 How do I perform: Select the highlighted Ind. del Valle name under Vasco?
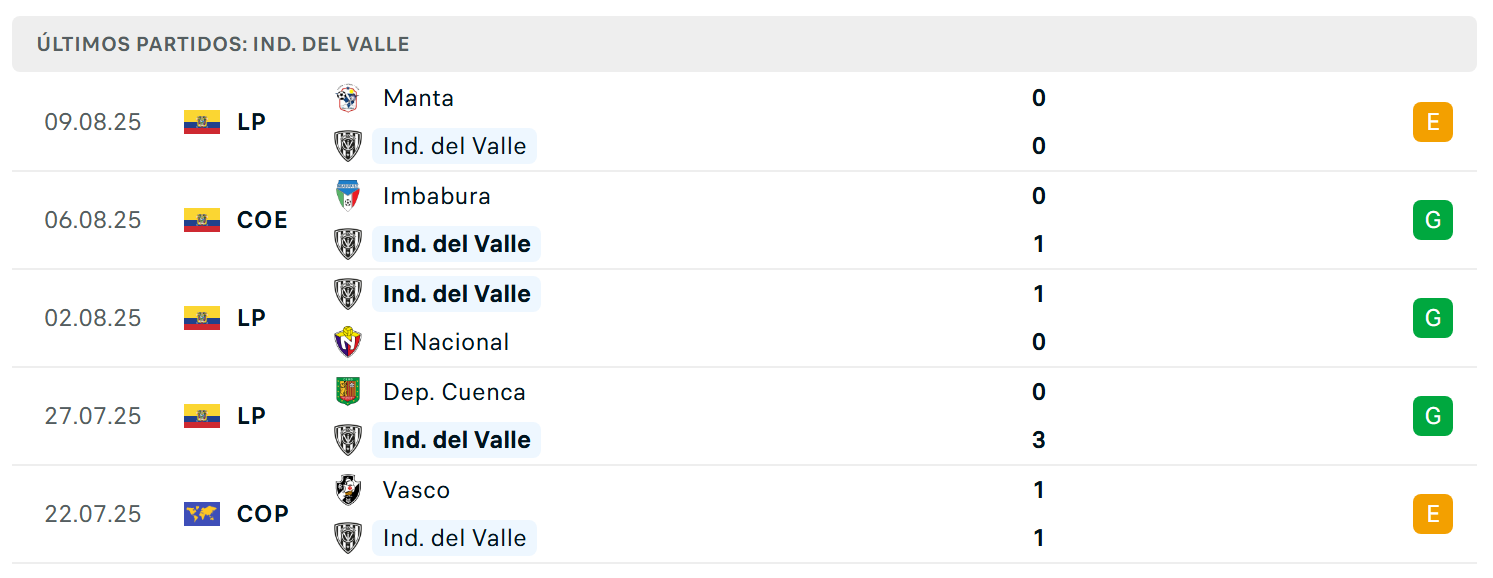455,538
